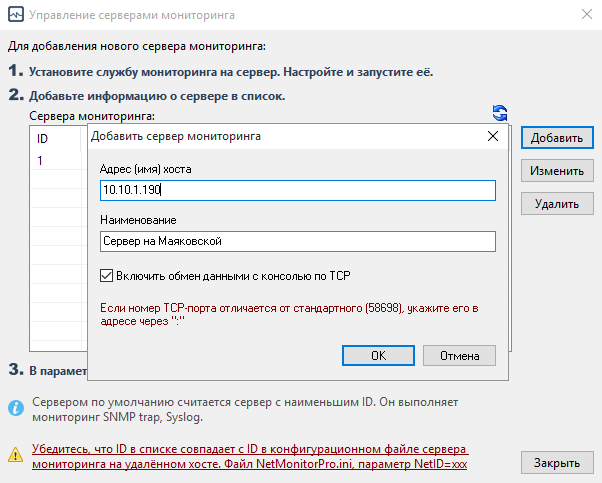Screen dimensions: 602x483
Task: Click the blue information icon
Action: pyautogui.click(x=16, y=408)
